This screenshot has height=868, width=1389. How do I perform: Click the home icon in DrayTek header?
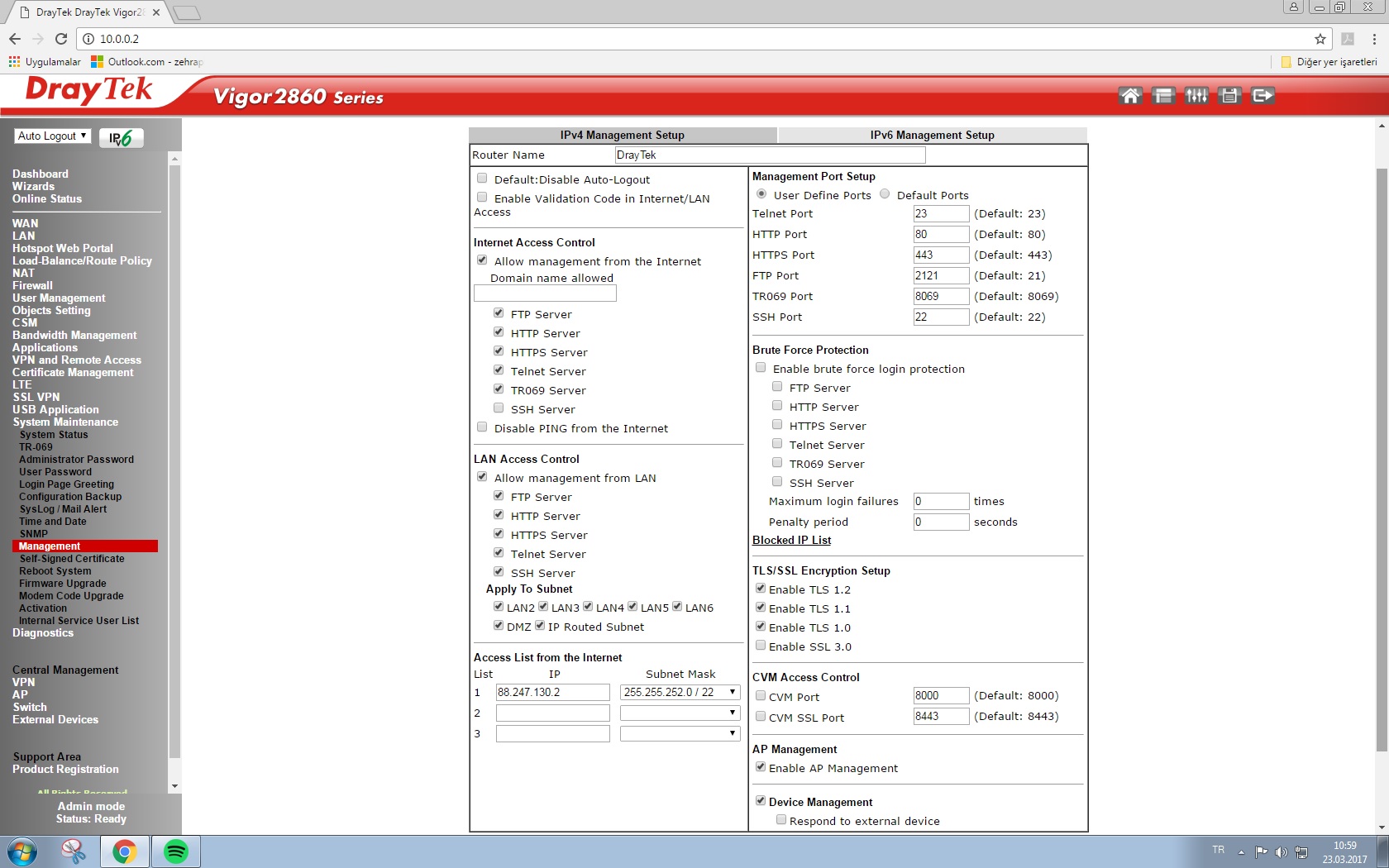[1129, 96]
